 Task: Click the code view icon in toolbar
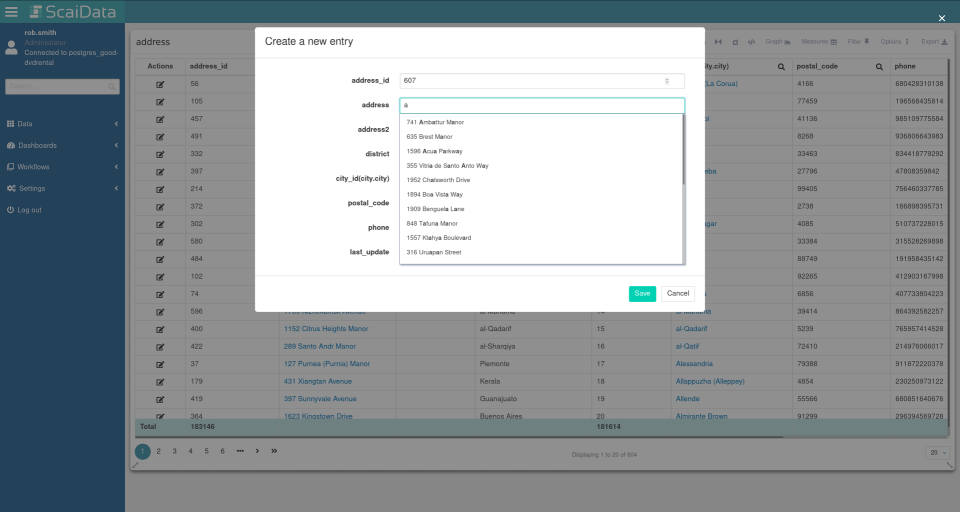coord(751,42)
